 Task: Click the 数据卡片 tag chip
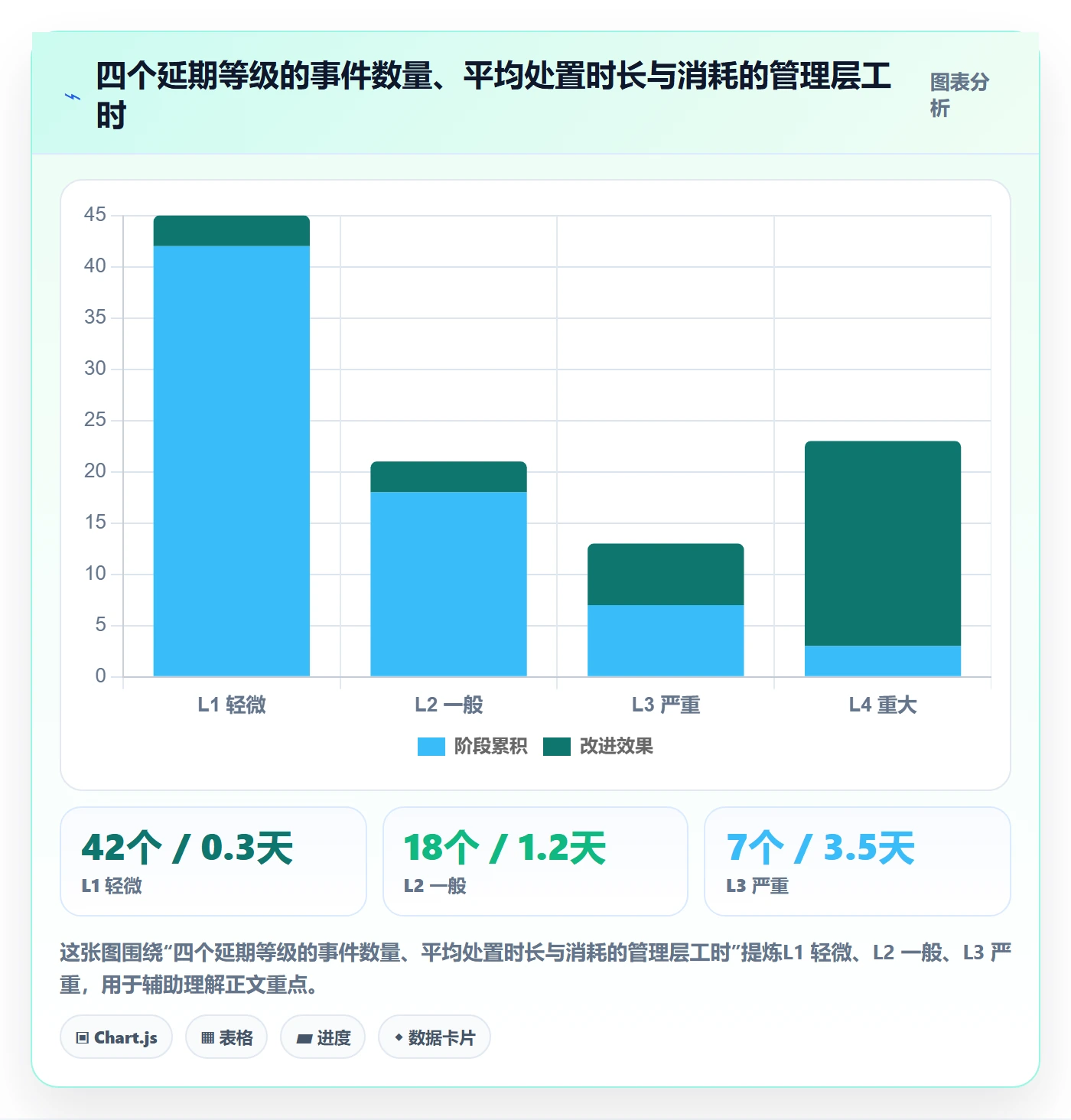tap(435, 1037)
